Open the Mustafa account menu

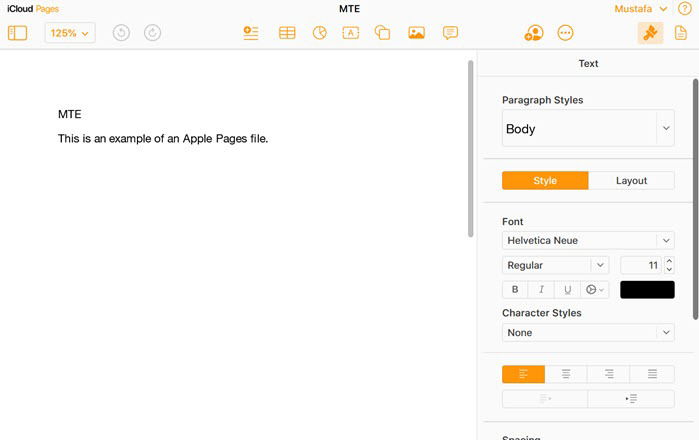point(641,9)
